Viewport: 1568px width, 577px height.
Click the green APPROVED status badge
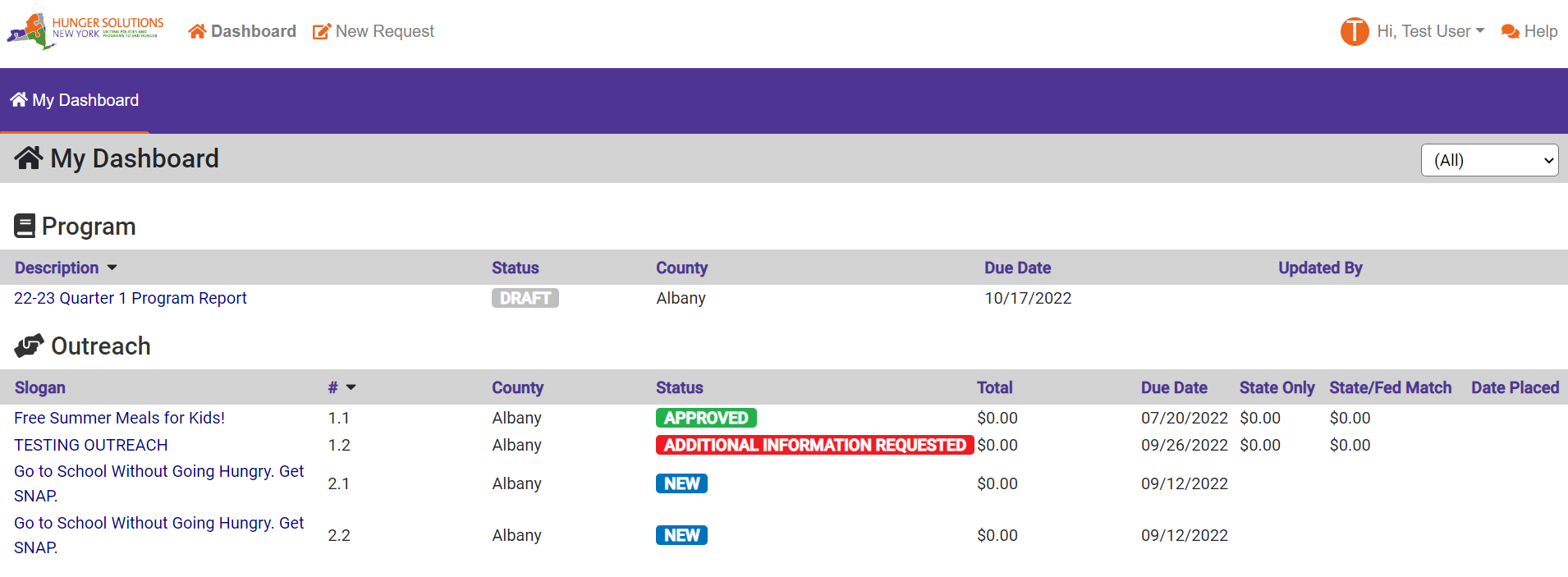pos(706,418)
